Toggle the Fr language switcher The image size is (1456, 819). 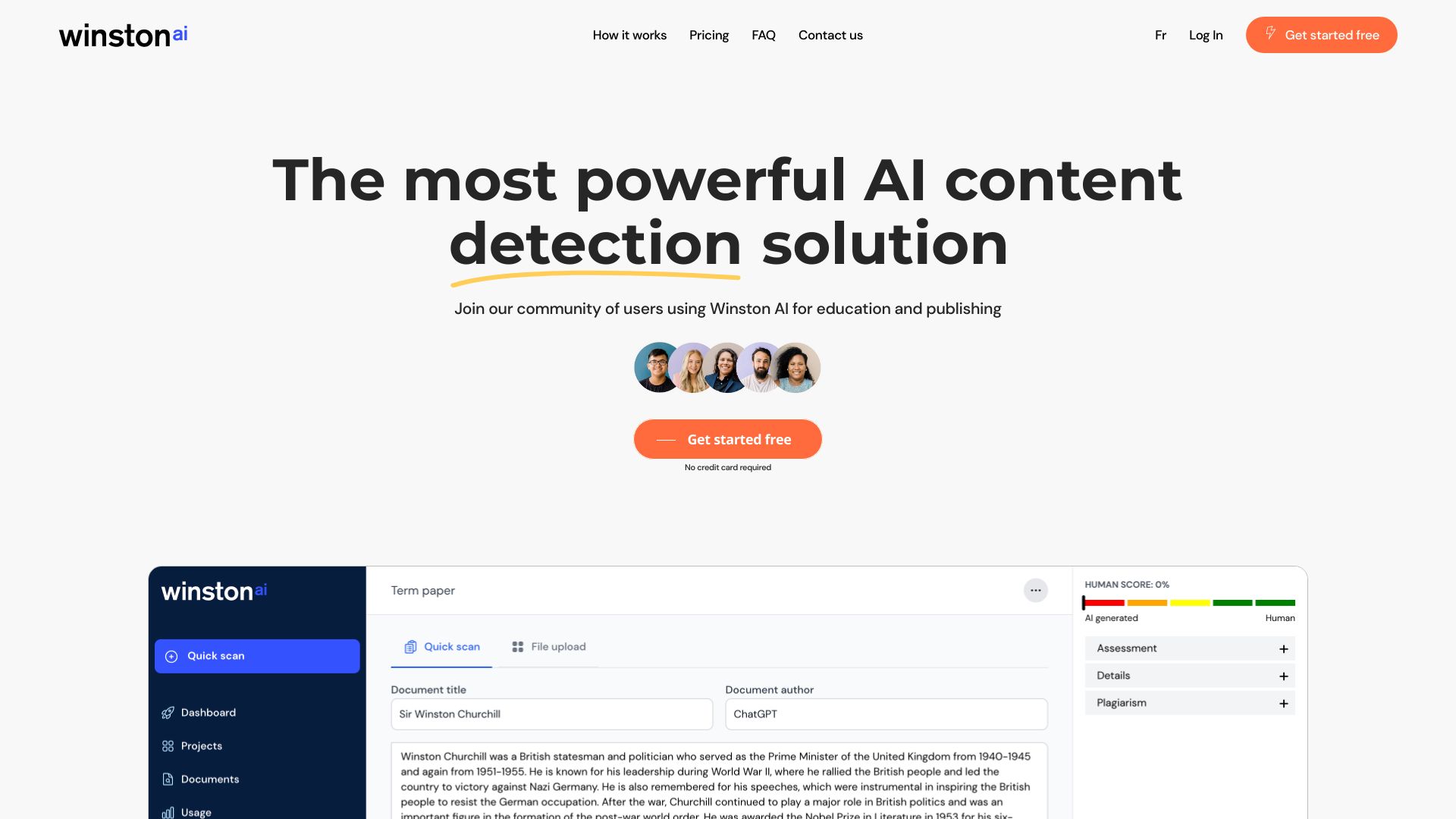click(x=1160, y=35)
